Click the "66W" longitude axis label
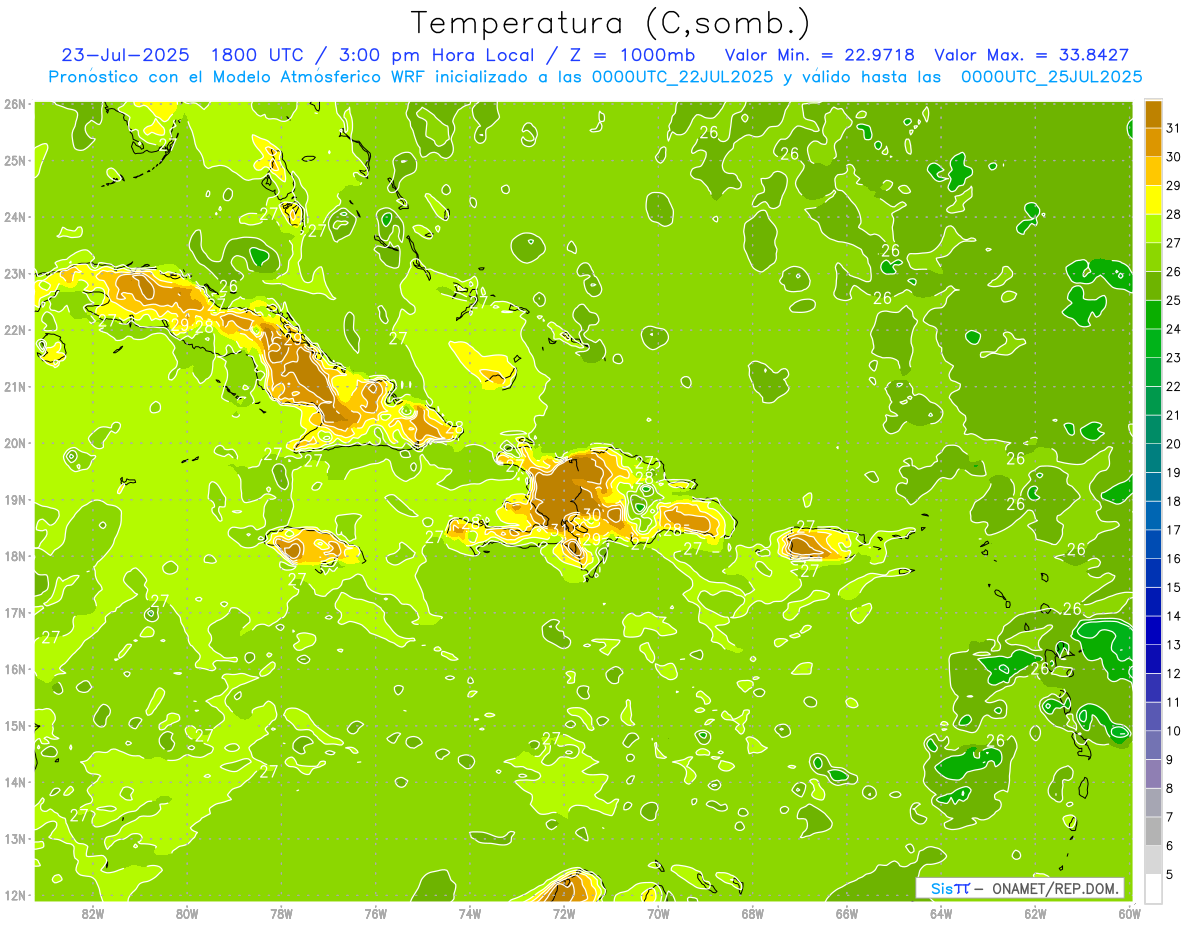1200x927 pixels. click(x=846, y=914)
